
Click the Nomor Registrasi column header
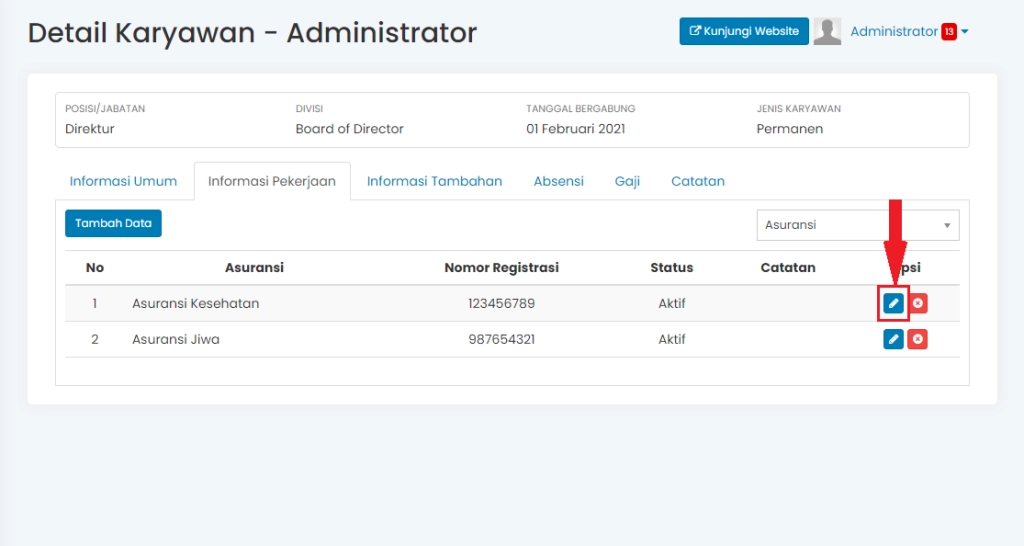pyautogui.click(x=501, y=267)
